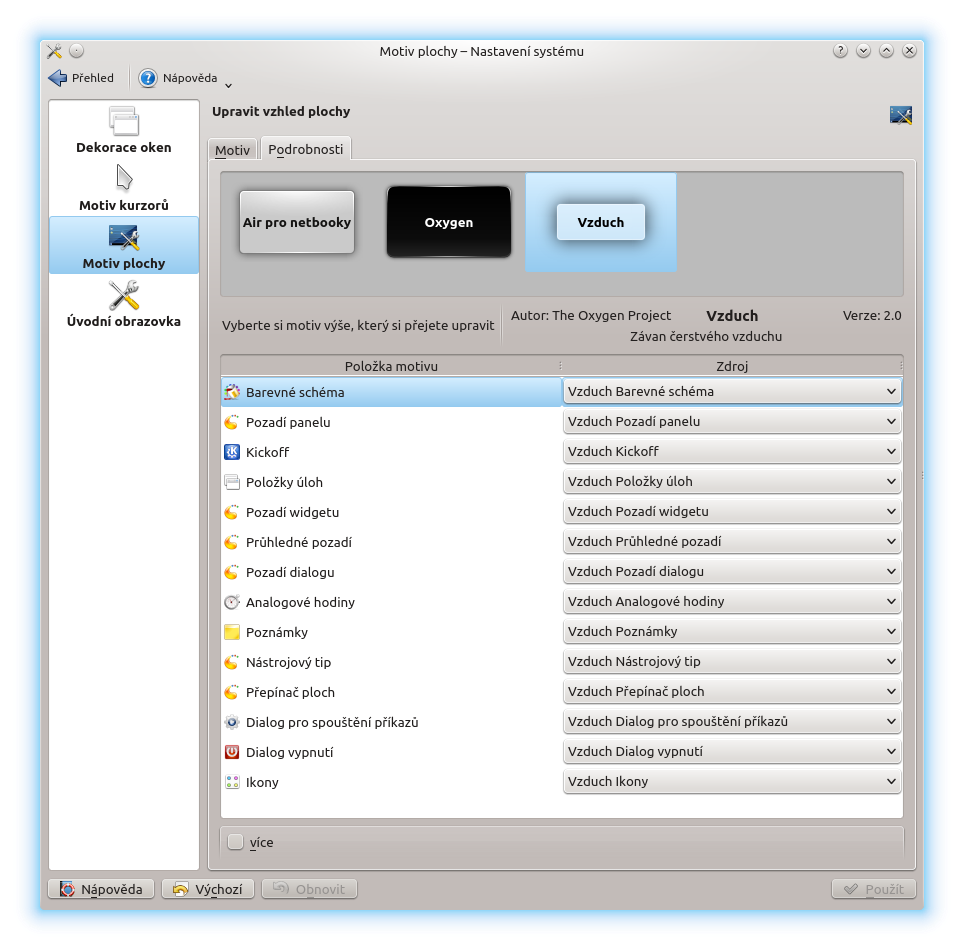Click the Analogové hodiny clock icon
964x950 pixels.
232,602
